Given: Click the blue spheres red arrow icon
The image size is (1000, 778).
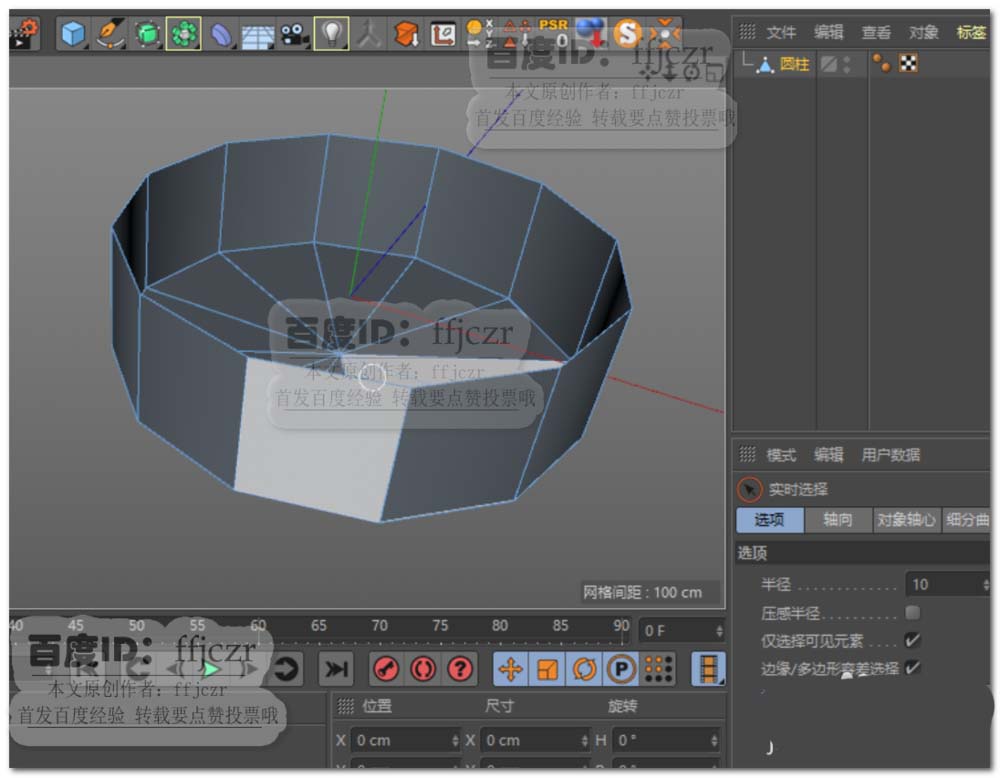Looking at the screenshot, I should tap(590, 33).
